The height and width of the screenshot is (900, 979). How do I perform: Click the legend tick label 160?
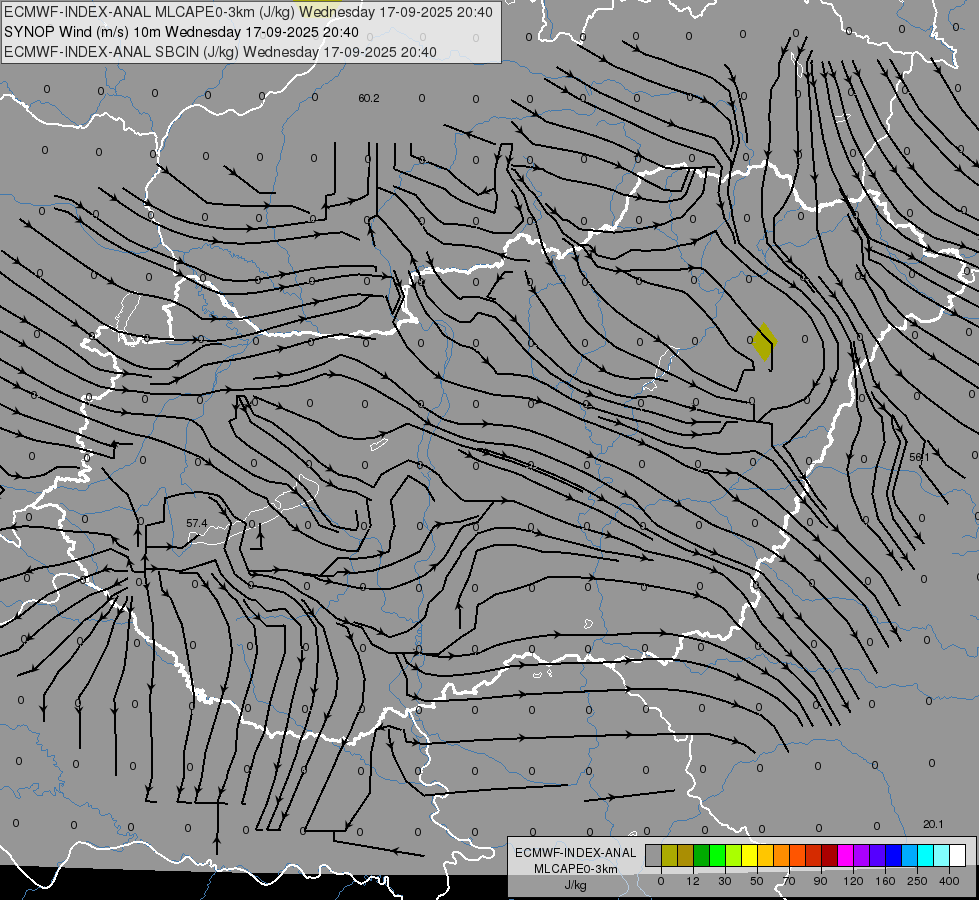[x=885, y=881]
